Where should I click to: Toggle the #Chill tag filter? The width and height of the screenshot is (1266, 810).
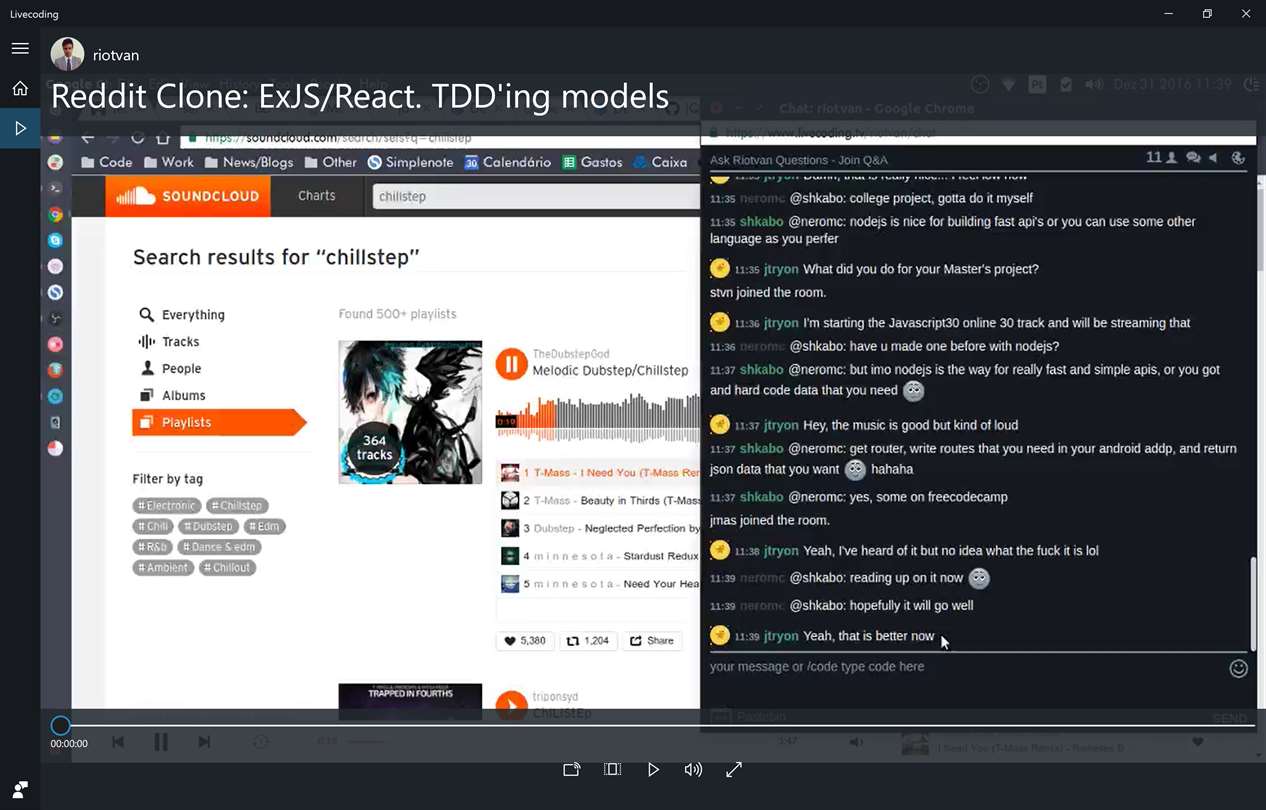tap(154, 526)
